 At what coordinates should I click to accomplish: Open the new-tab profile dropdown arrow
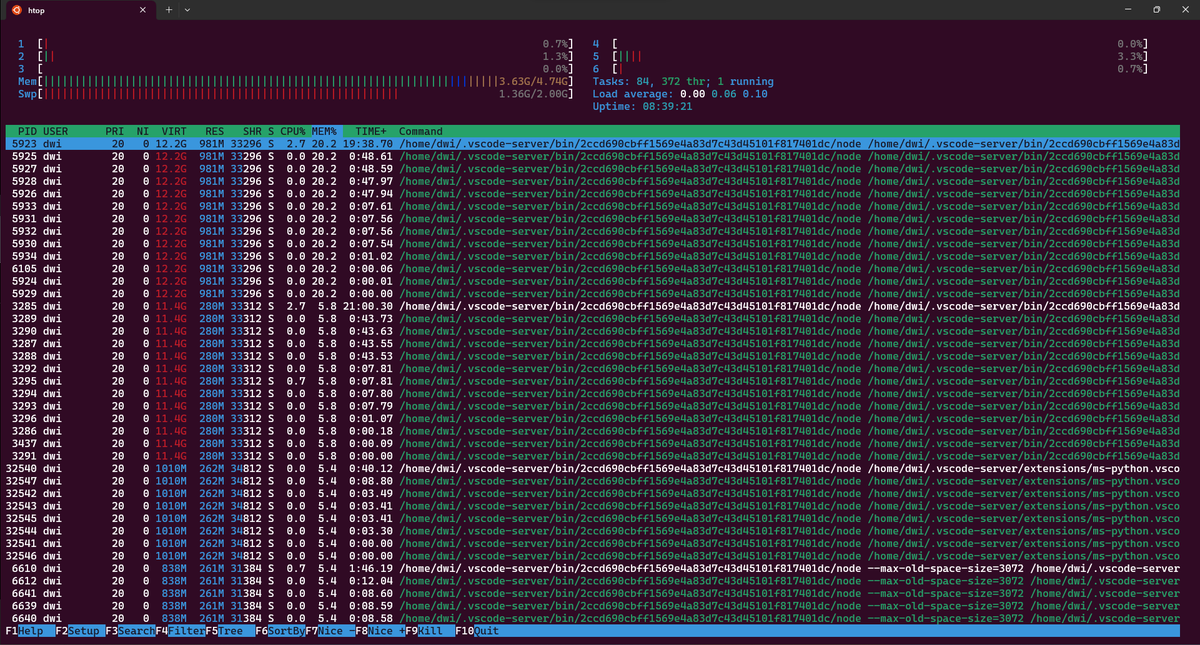coord(188,9)
